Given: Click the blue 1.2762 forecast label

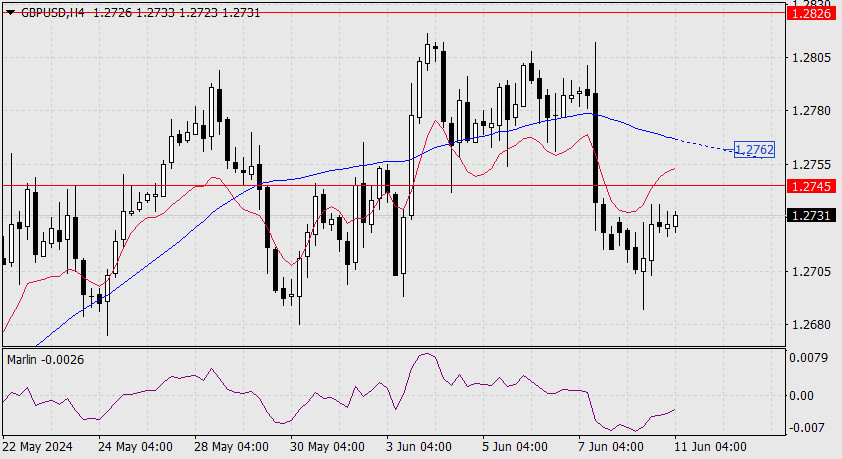Looking at the screenshot, I should click(754, 150).
